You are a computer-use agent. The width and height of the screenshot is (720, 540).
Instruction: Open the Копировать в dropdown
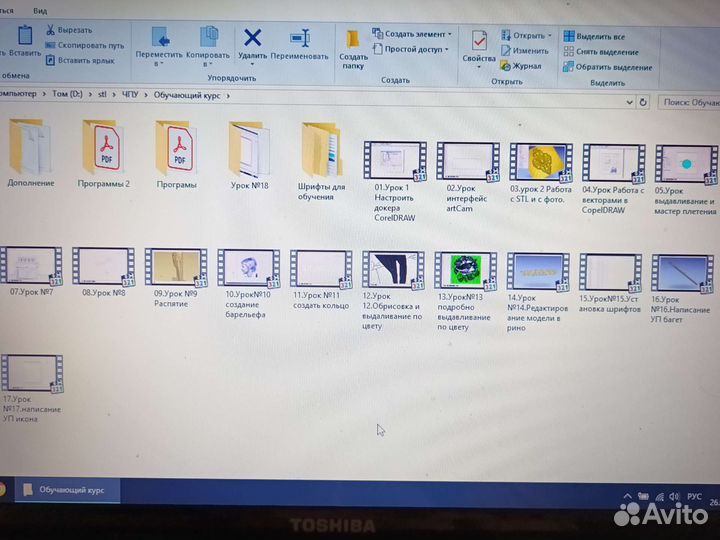[208, 47]
